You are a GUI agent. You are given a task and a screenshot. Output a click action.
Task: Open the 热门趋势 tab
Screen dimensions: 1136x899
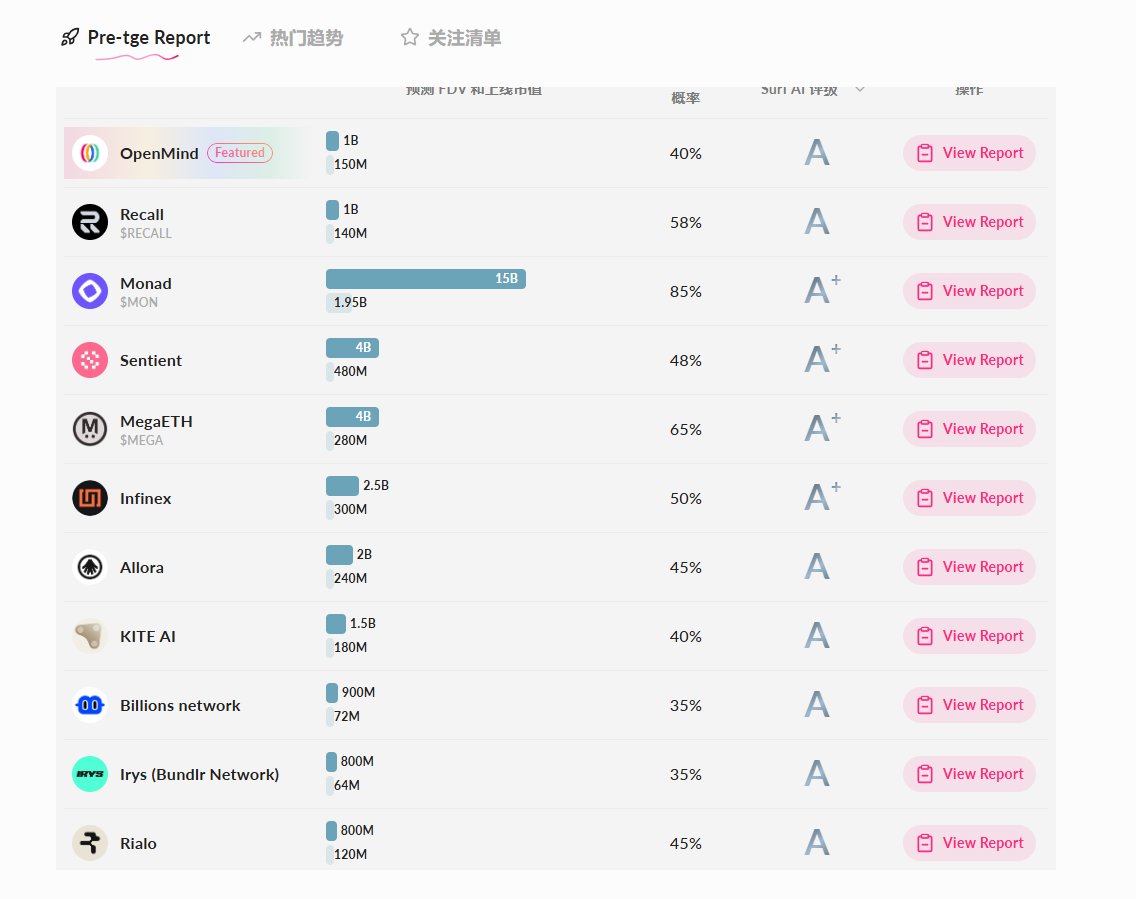coord(293,38)
